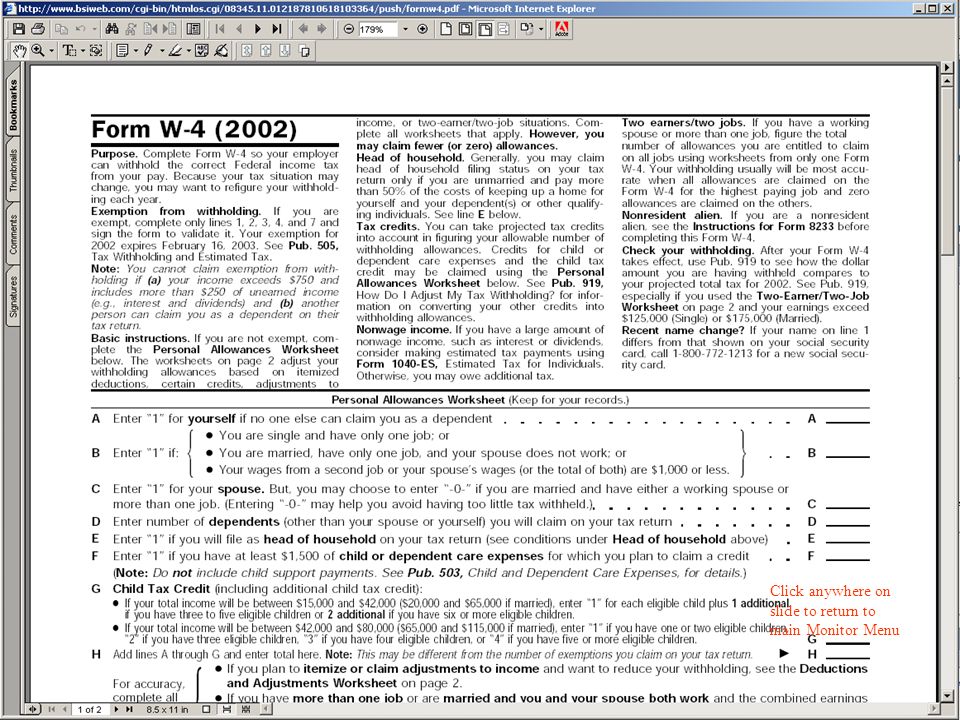The height and width of the screenshot is (720, 960).
Task: Select the Zoom In magnifier tool
Action: pos(38,51)
